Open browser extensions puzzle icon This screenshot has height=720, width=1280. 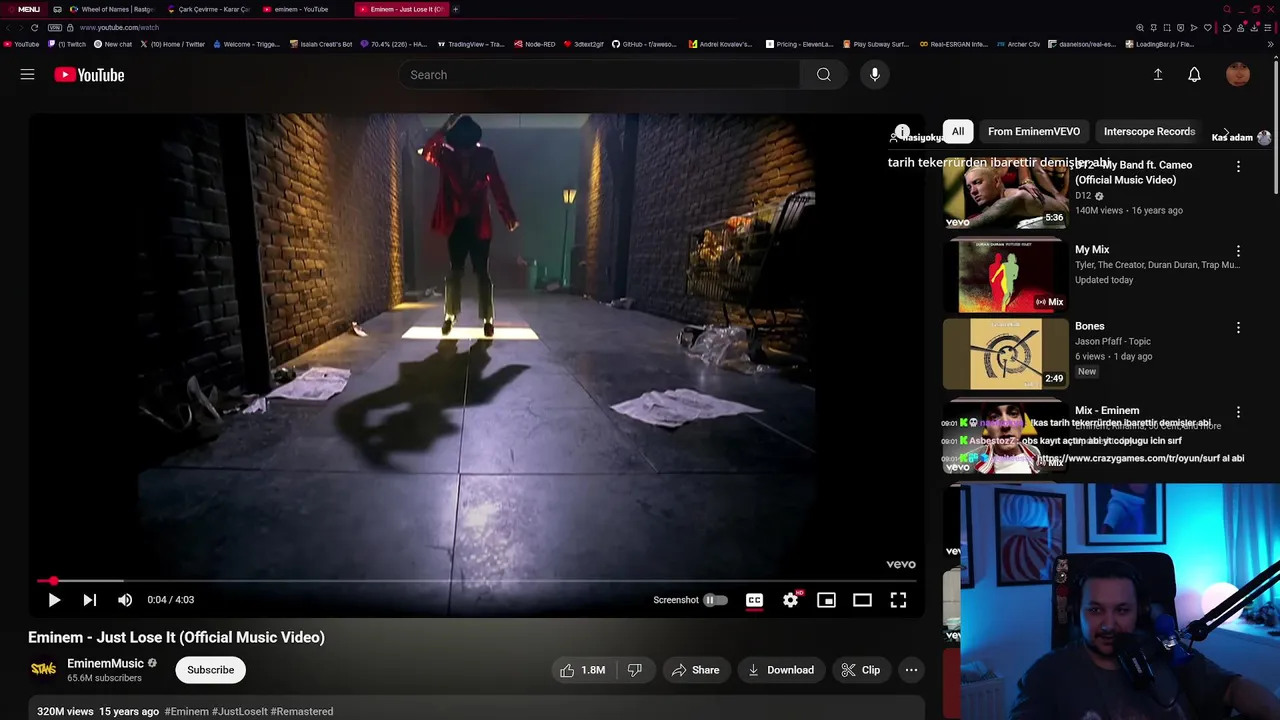click(1227, 28)
